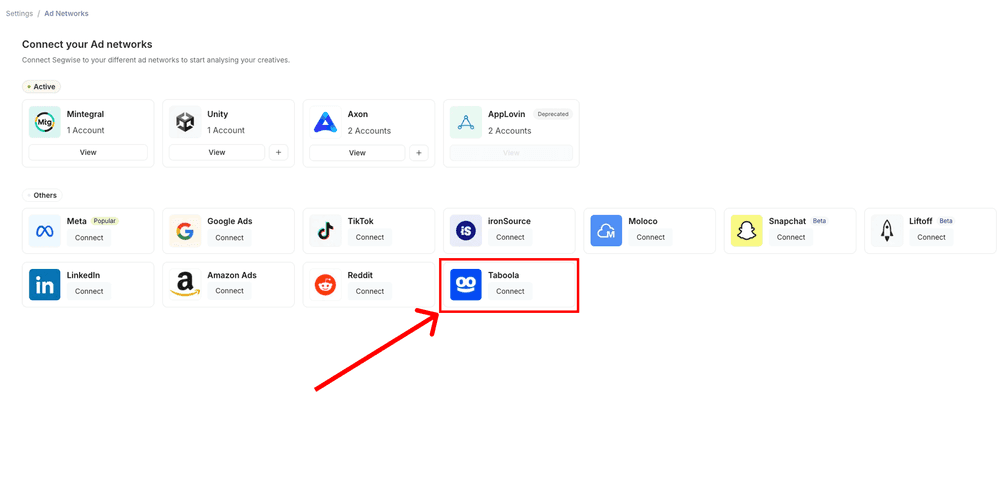Click the ironSource card title
The height and width of the screenshot is (490, 1000).
click(x=509, y=221)
